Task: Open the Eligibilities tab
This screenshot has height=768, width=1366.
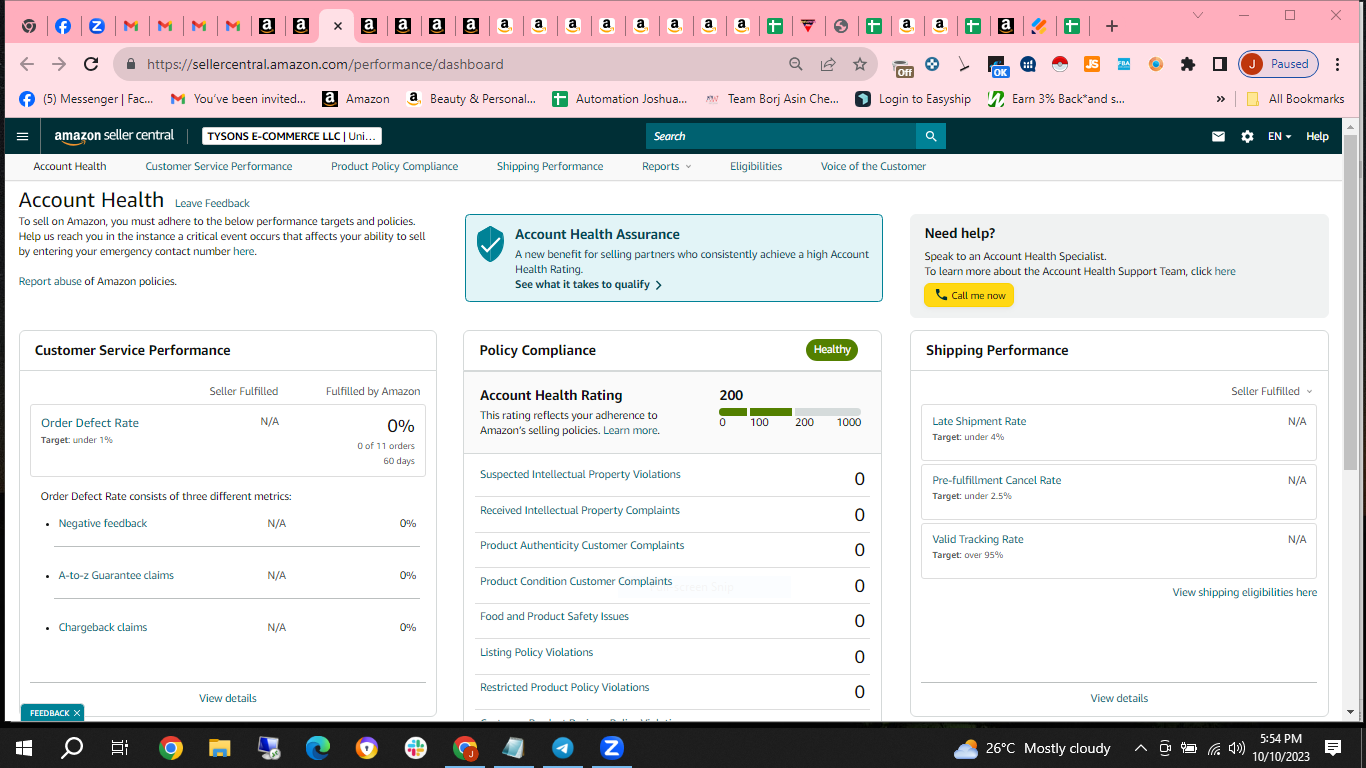Action: point(756,166)
